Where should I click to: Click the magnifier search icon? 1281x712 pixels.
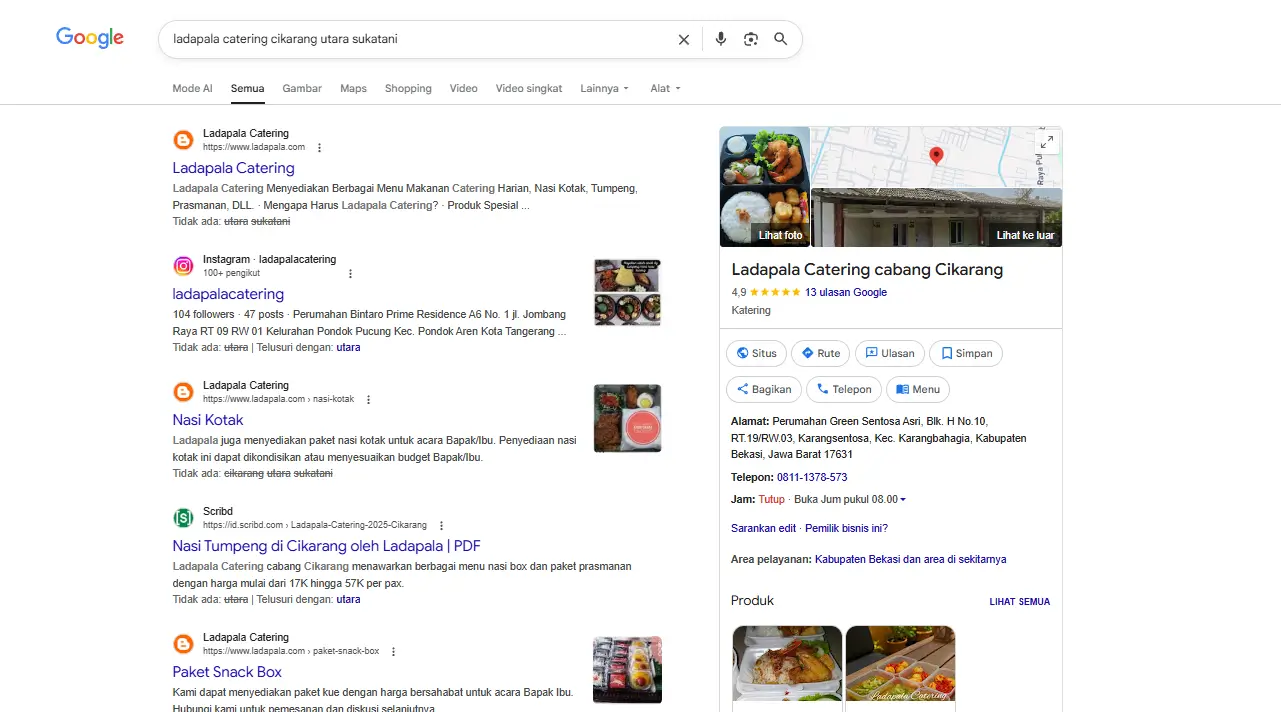coord(781,39)
